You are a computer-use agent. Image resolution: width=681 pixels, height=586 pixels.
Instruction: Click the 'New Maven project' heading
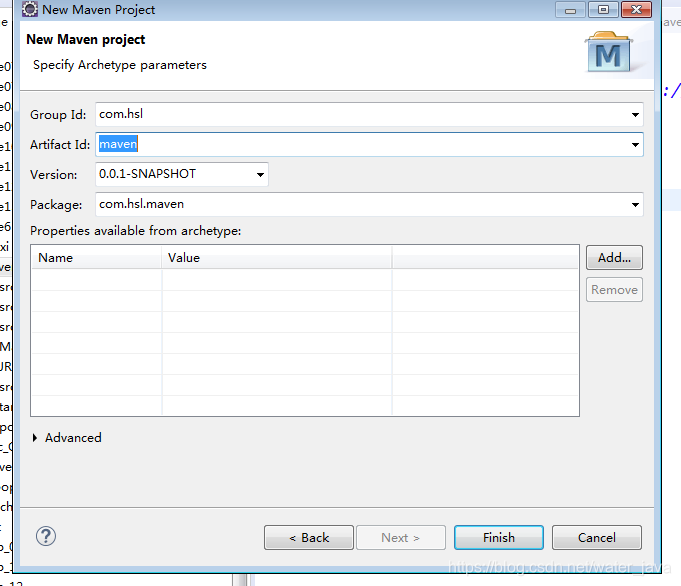point(86,40)
